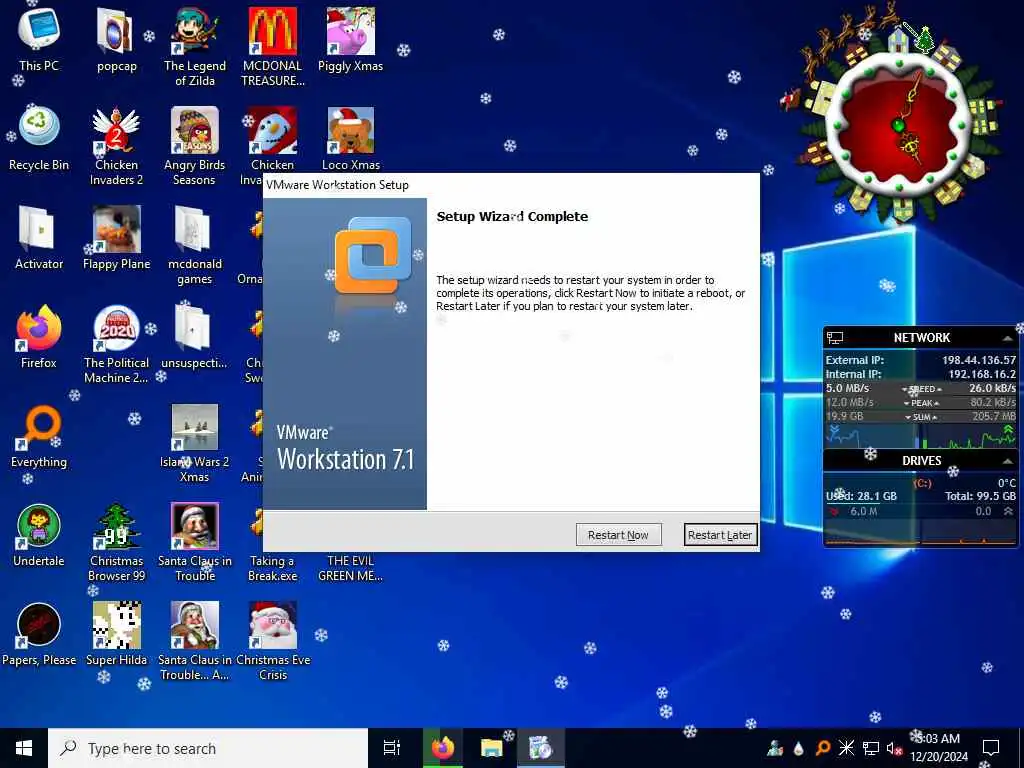This screenshot has height=768, width=1024.
Task: Switch to VMware installer taskbar button
Action: point(541,748)
